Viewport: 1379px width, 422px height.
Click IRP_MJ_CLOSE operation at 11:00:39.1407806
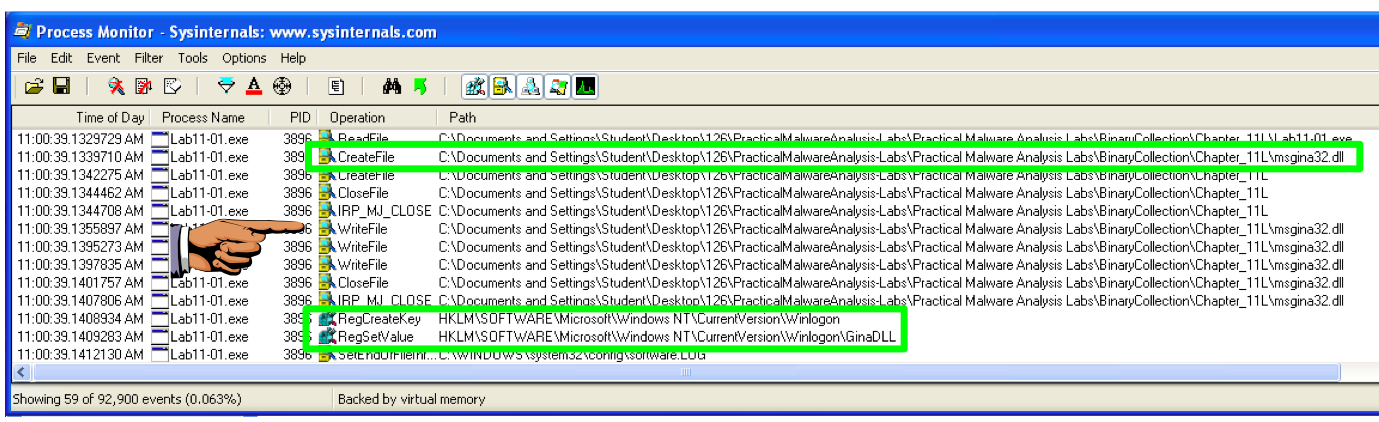379,300
